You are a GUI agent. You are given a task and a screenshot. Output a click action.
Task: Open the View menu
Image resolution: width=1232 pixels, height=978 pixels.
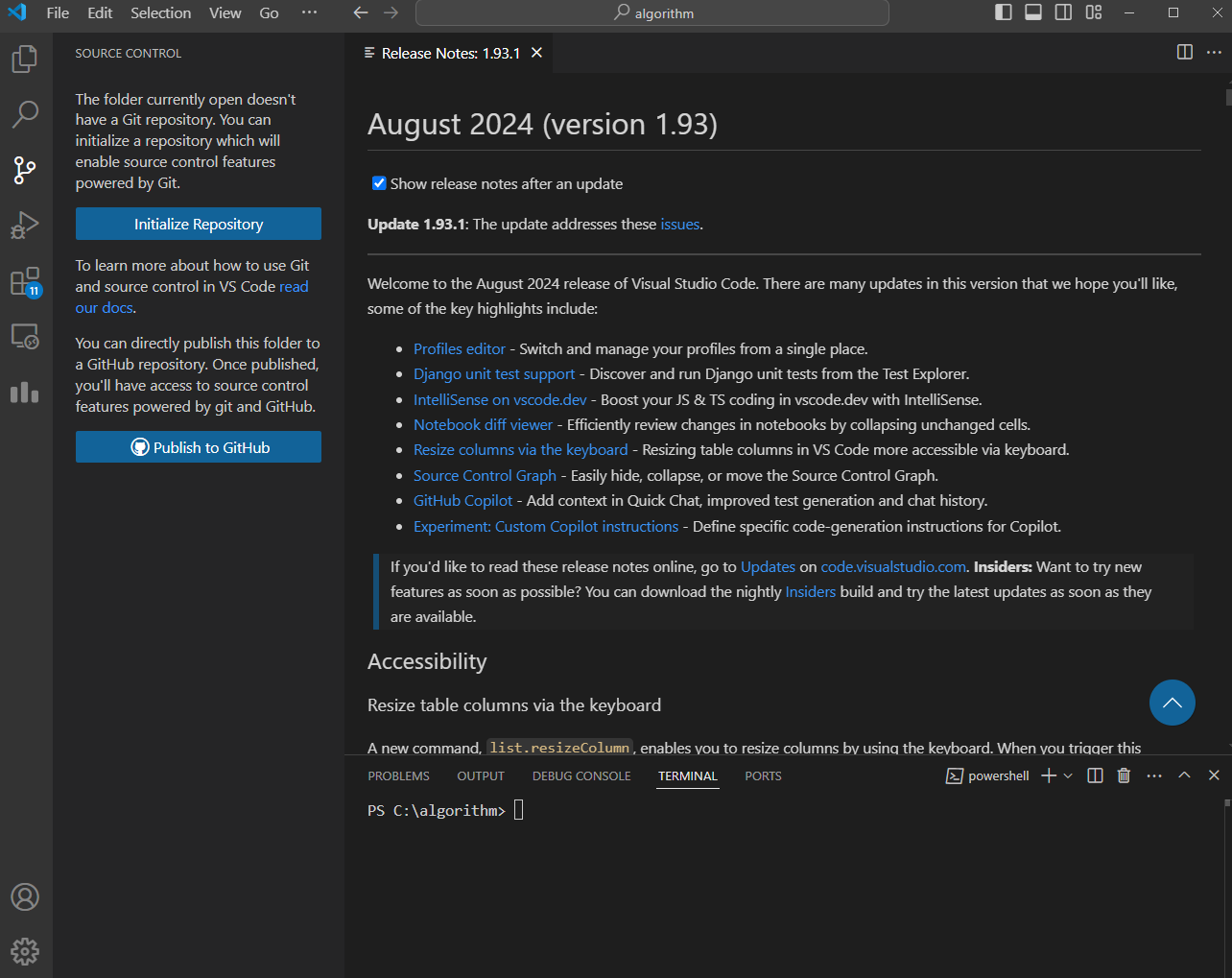point(225,12)
